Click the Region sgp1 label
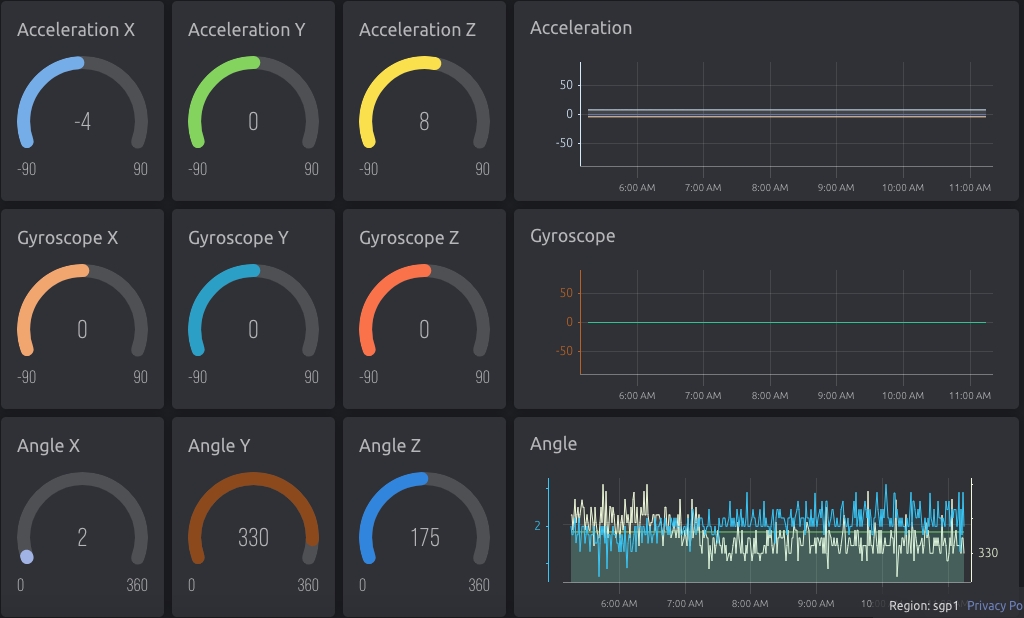Screen dimensions: 1024x618 [x=923, y=605]
